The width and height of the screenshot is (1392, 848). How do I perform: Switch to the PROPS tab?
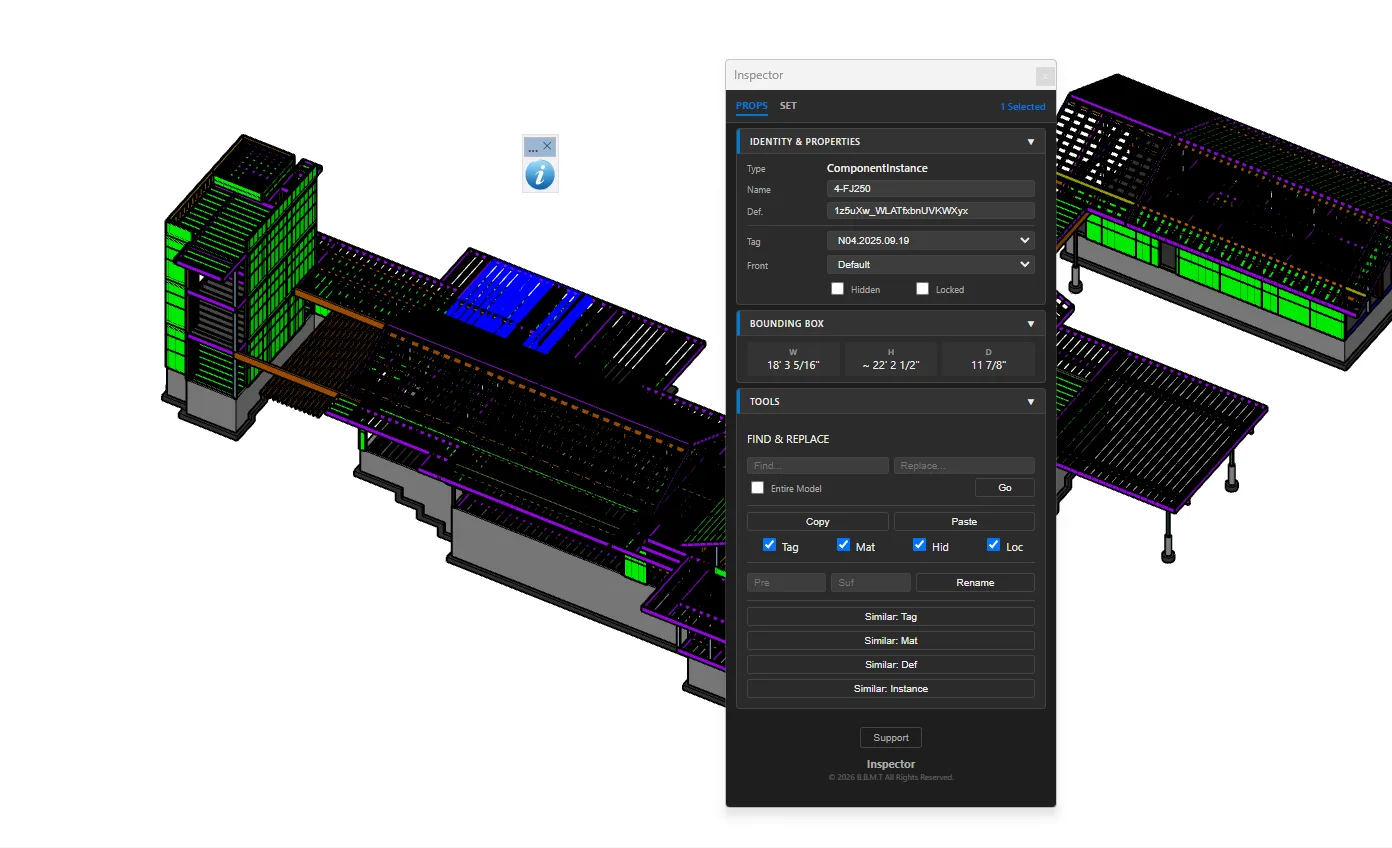[752, 106]
